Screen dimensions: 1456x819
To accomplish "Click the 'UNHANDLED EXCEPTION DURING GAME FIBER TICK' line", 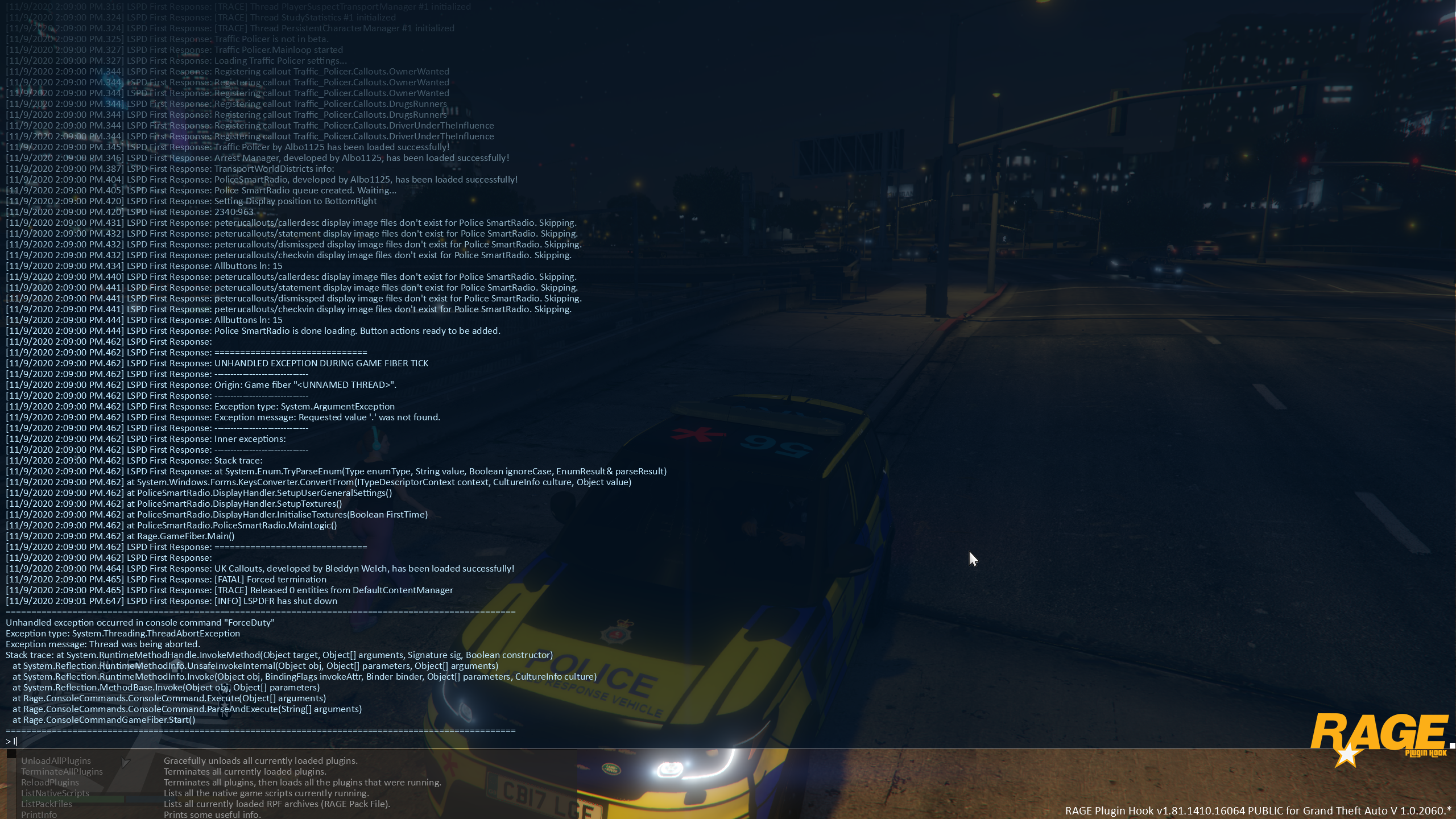I will [x=321, y=363].
